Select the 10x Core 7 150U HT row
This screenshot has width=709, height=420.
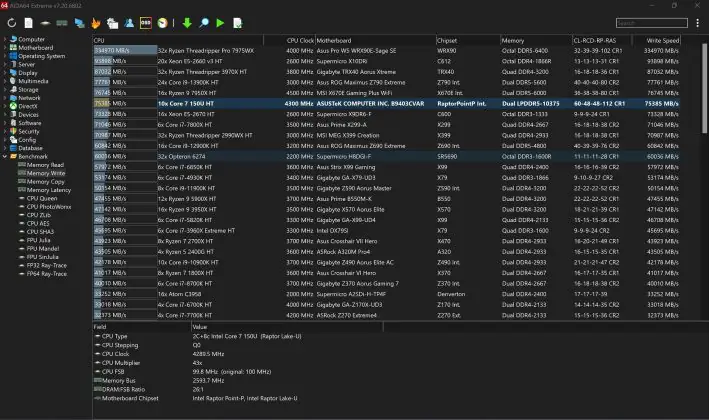pos(387,104)
